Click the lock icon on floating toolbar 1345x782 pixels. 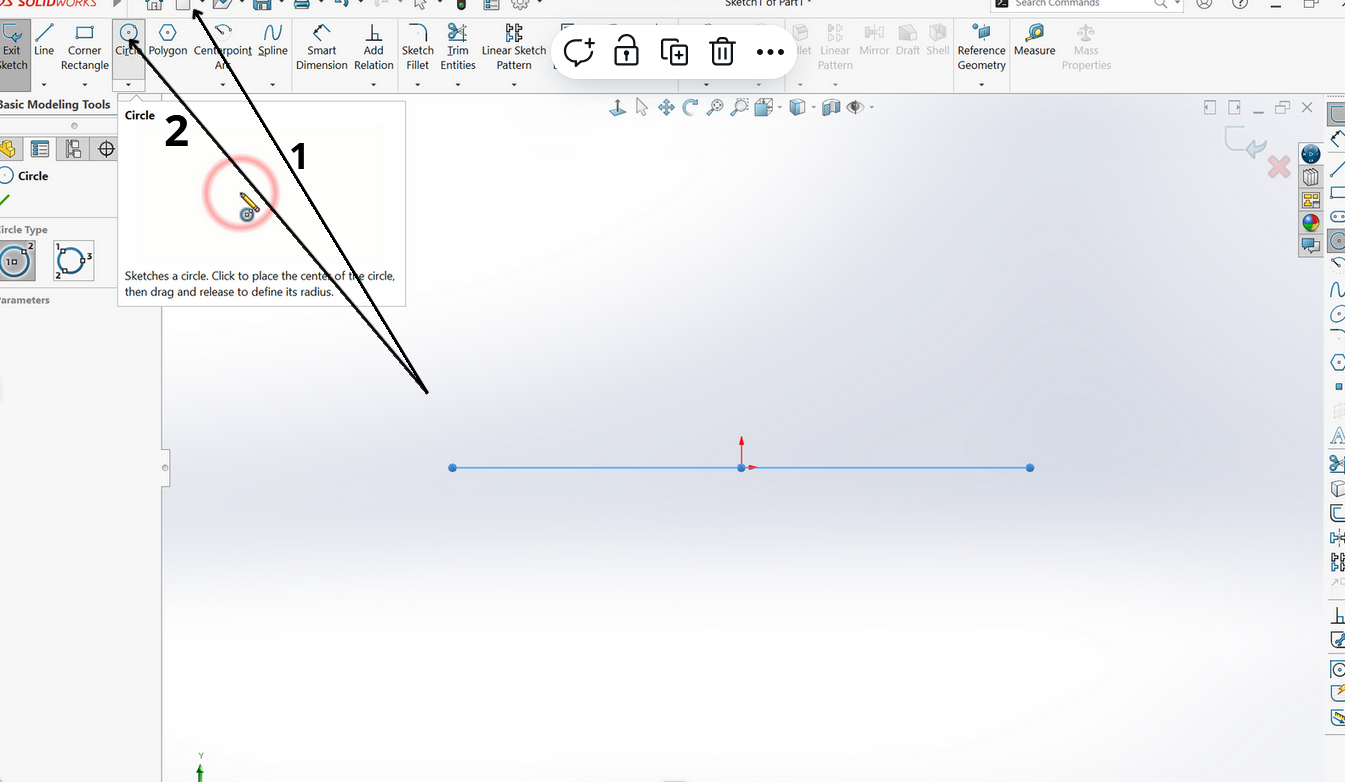pyautogui.click(x=626, y=52)
